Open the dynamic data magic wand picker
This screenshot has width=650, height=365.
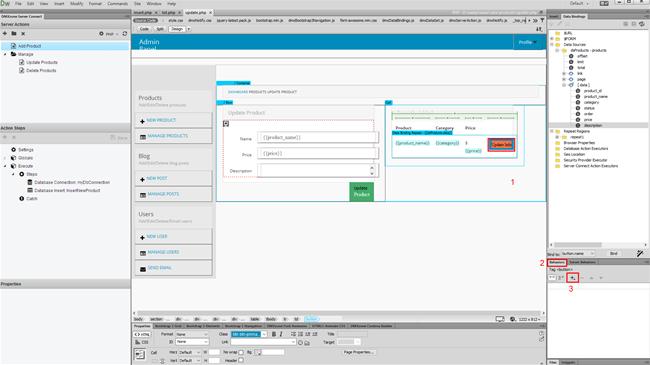pos(640,253)
